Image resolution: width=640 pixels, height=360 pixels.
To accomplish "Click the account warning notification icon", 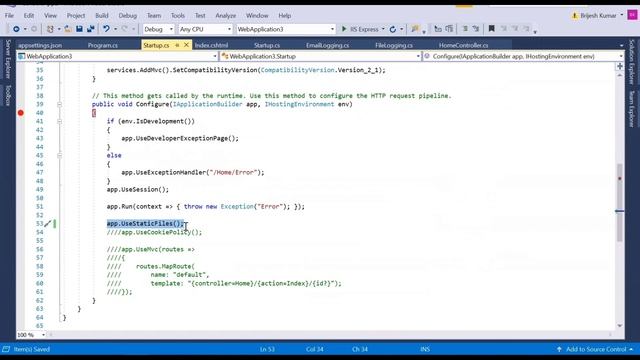I will (575, 16).
